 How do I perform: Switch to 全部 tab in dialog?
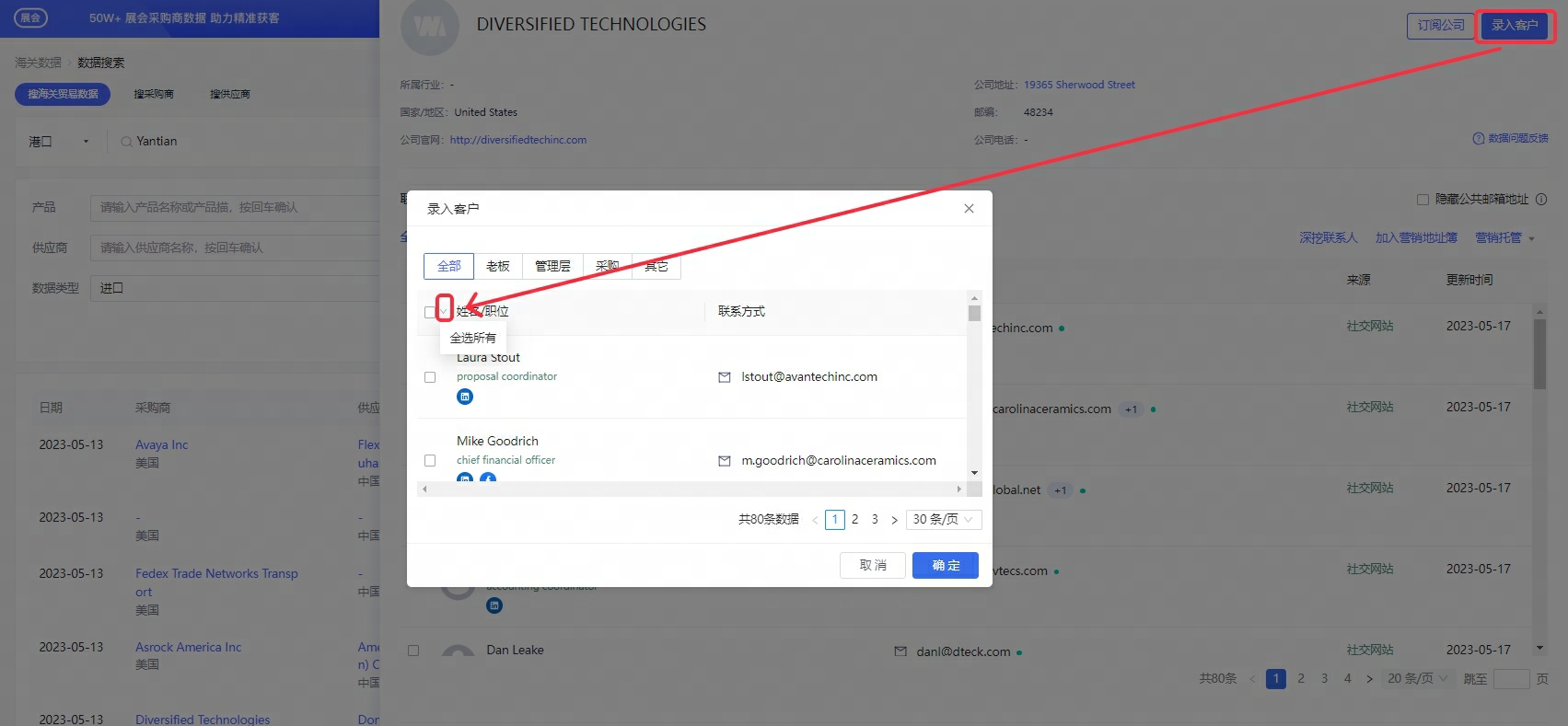pyautogui.click(x=448, y=266)
